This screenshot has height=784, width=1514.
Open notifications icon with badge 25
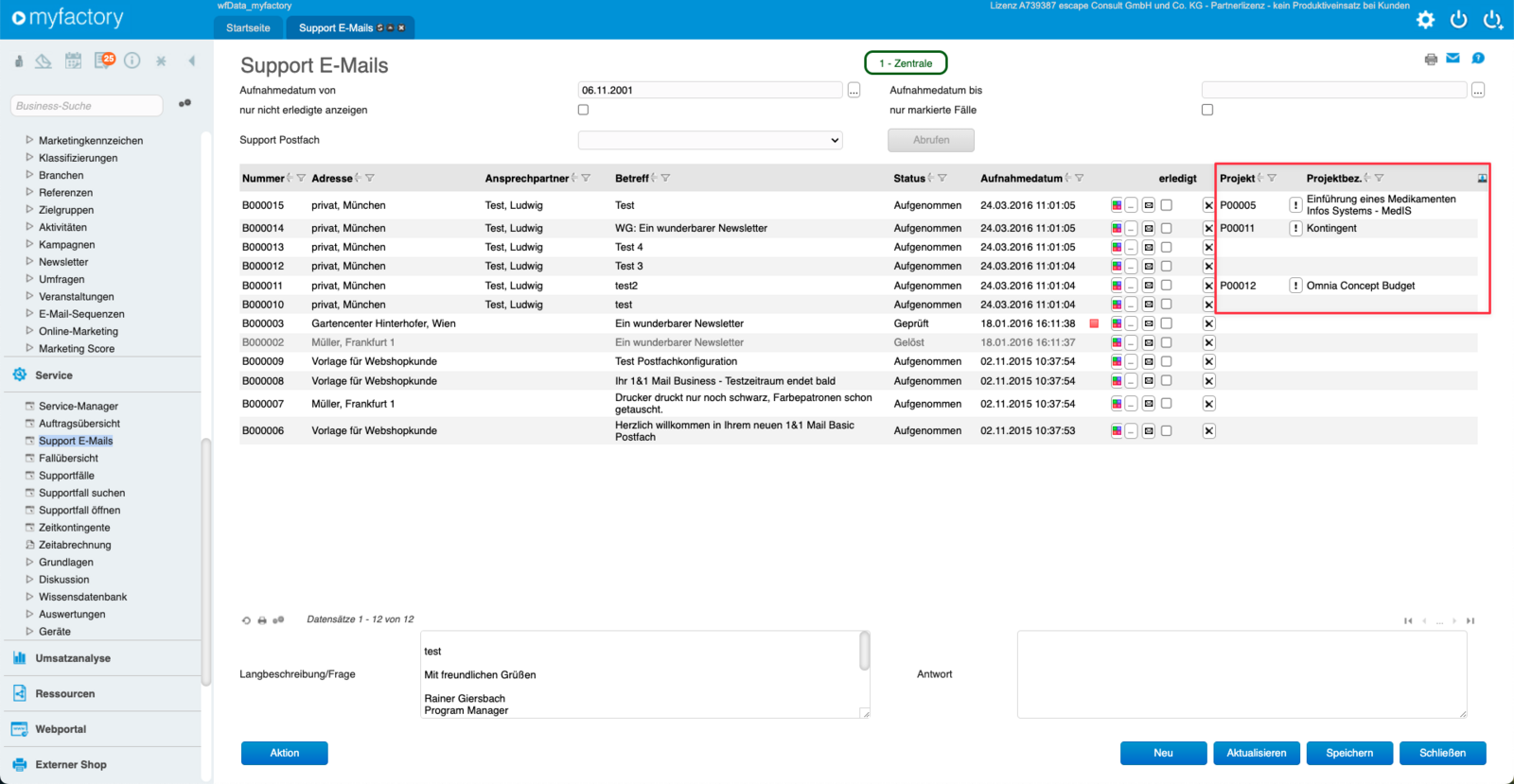pos(104,61)
